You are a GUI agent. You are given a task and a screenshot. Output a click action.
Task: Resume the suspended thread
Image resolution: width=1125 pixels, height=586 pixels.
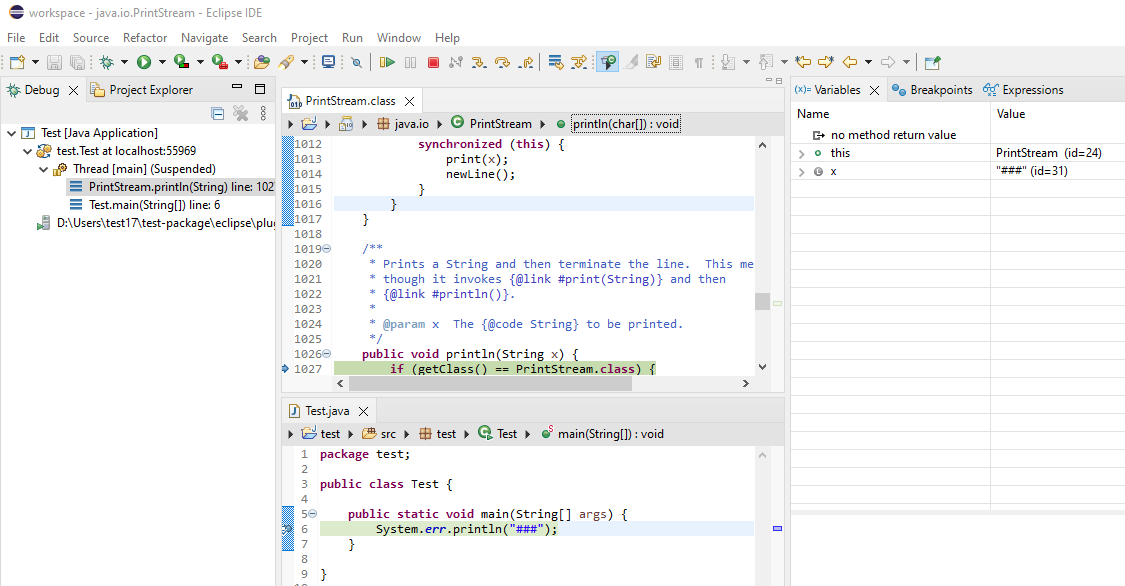tap(389, 61)
